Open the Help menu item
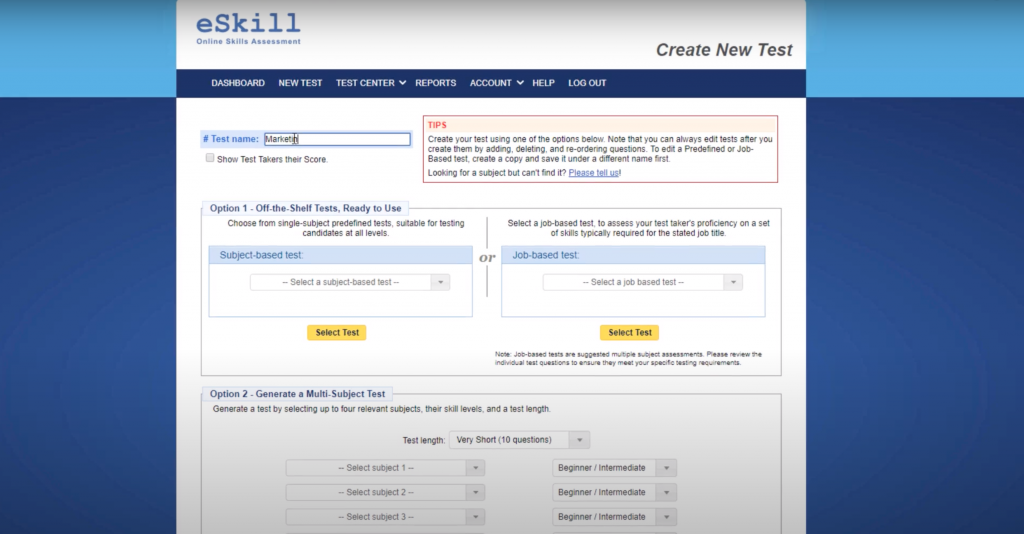The width and height of the screenshot is (1024, 534). (543, 83)
